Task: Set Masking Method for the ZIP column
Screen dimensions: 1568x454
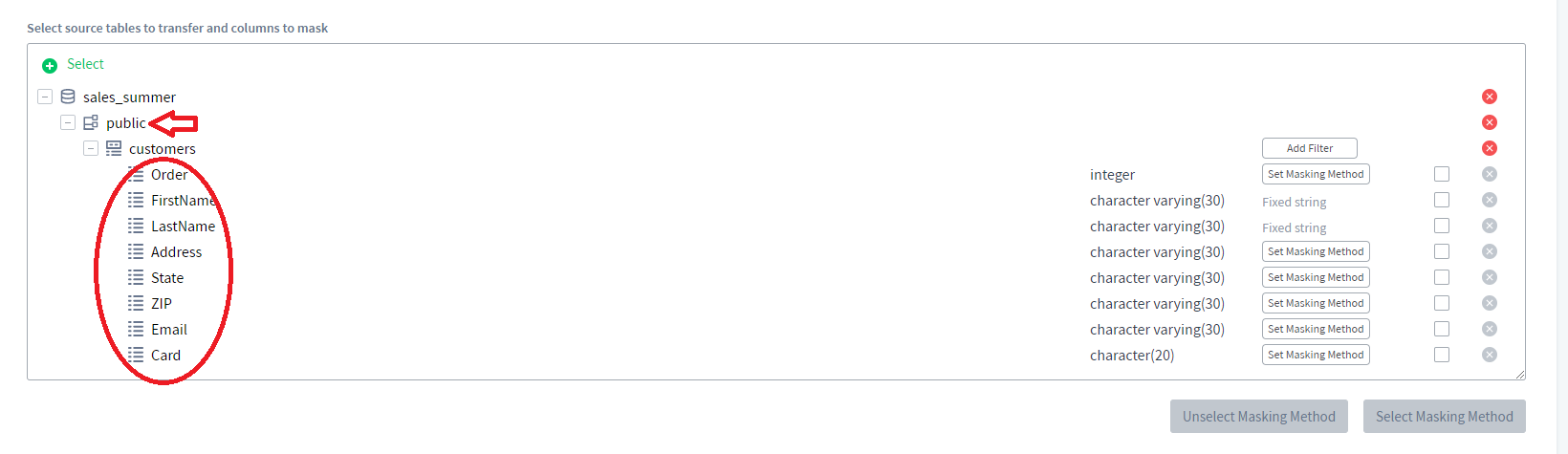Action: (x=1316, y=303)
